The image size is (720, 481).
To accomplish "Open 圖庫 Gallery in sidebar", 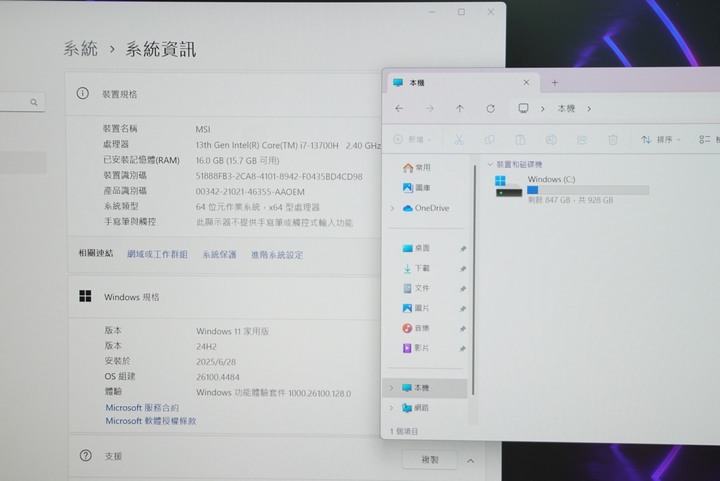I will [417, 188].
